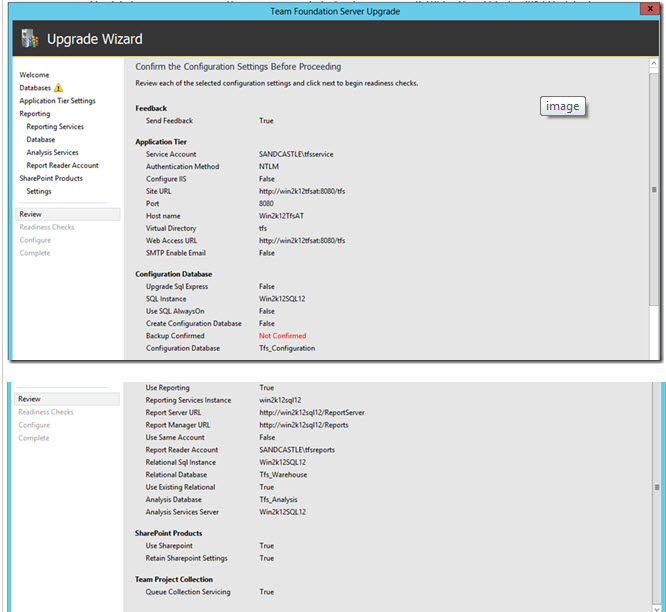Click Configure in the lower panel sidebar
This screenshot has height=612, width=666.
34,425
